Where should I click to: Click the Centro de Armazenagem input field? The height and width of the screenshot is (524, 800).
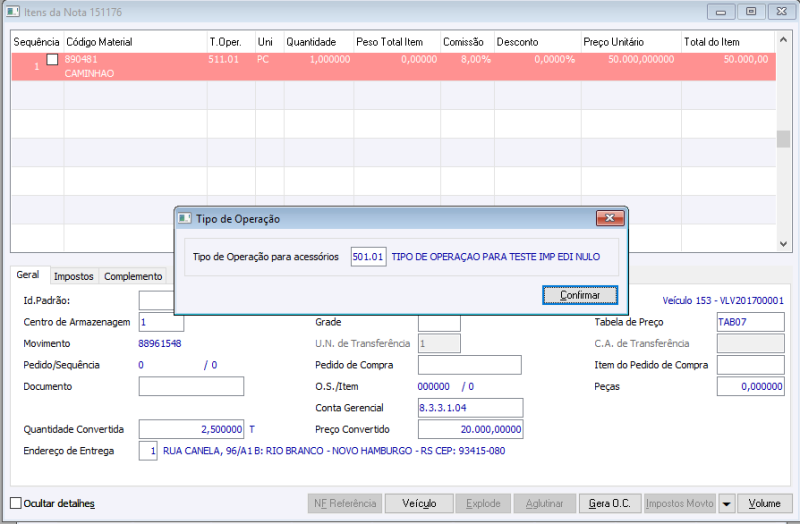pos(161,322)
